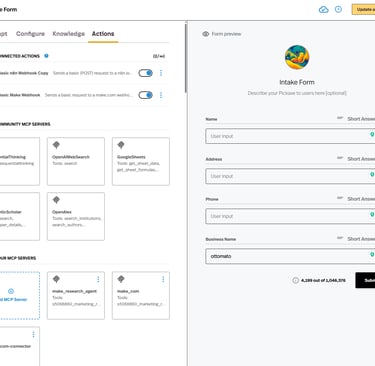This screenshot has width=375, height=366.
Task: Click the Form preview eye icon
Action: [x=206, y=34]
